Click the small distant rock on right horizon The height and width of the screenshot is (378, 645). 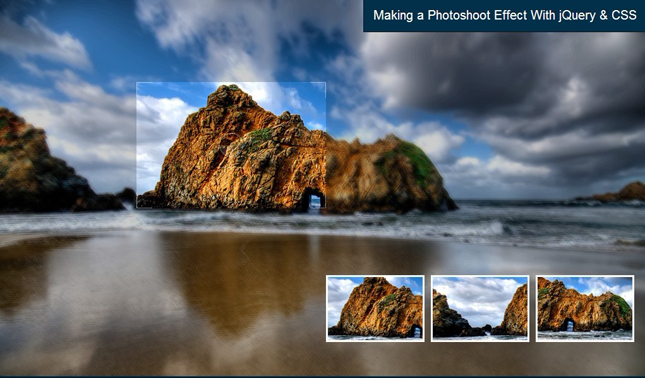tap(617, 193)
